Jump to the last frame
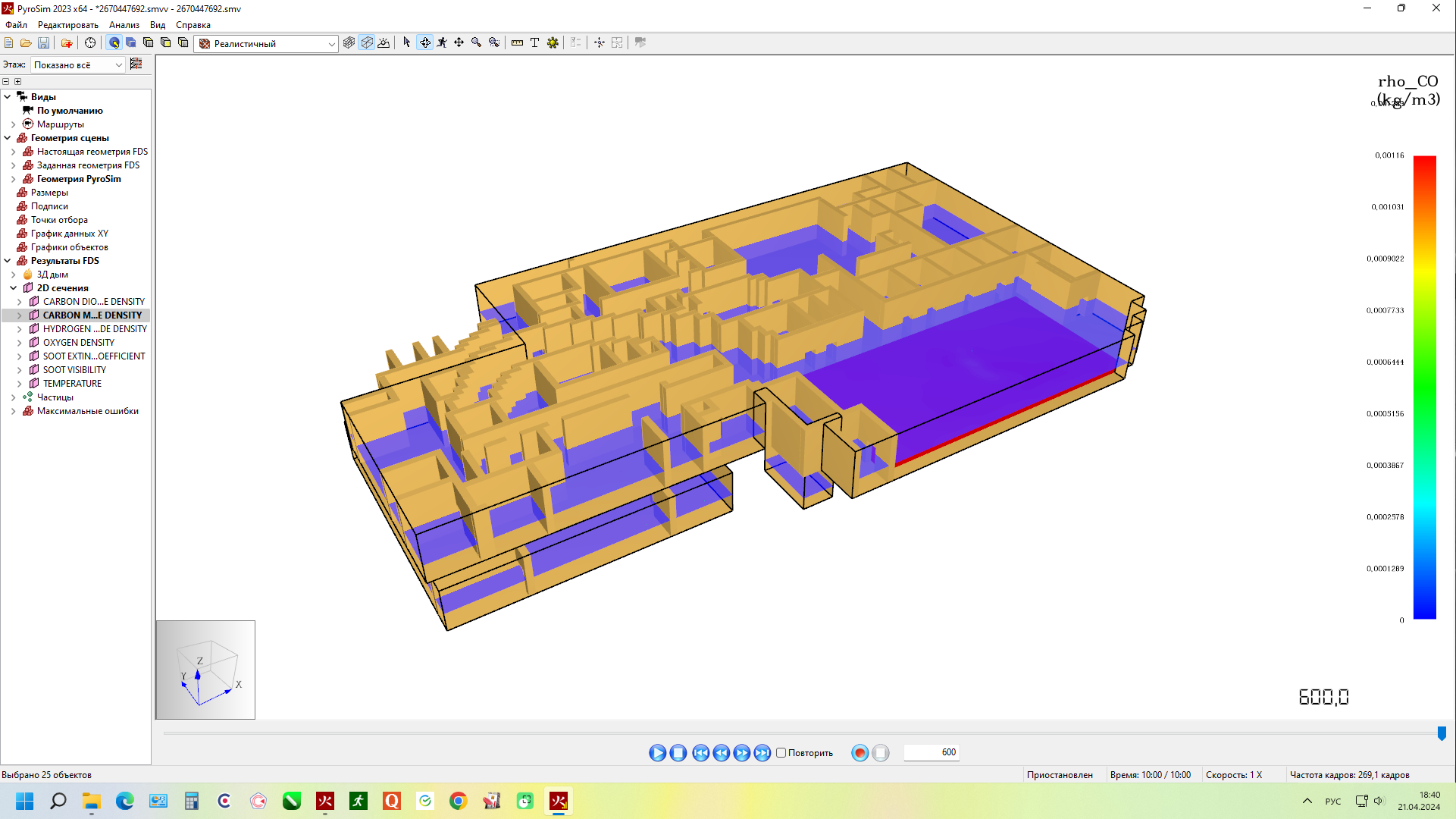Image resolution: width=1456 pixels, height=819 pixels. pyautogui.click(x=762, y=753)
